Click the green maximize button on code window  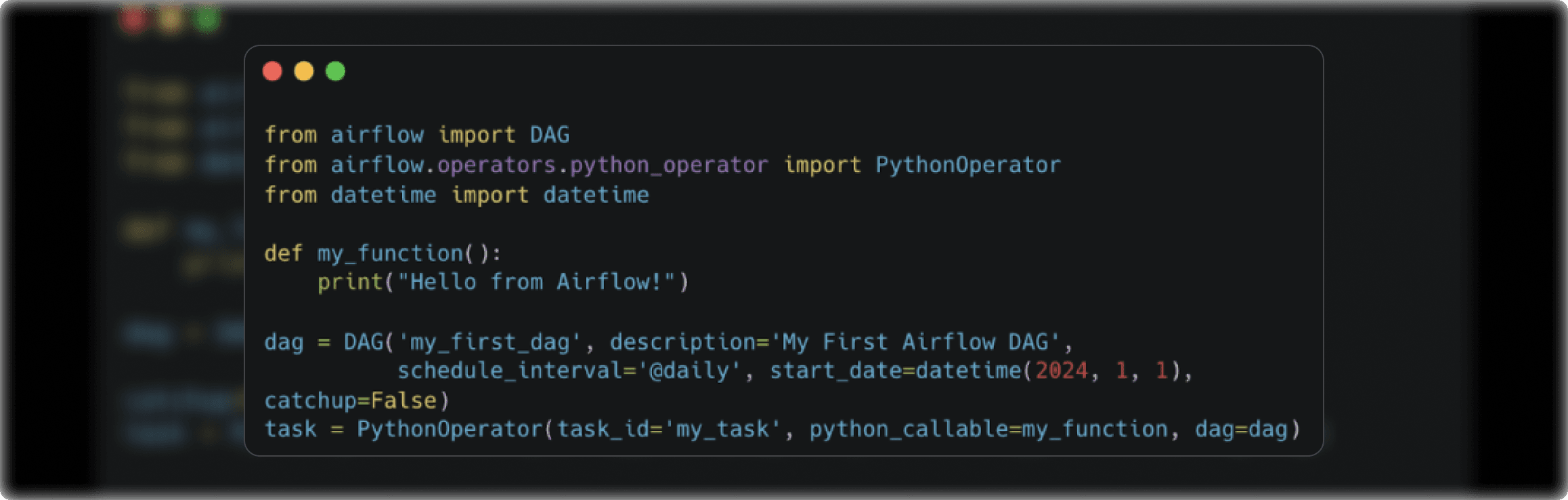point(335,71)
